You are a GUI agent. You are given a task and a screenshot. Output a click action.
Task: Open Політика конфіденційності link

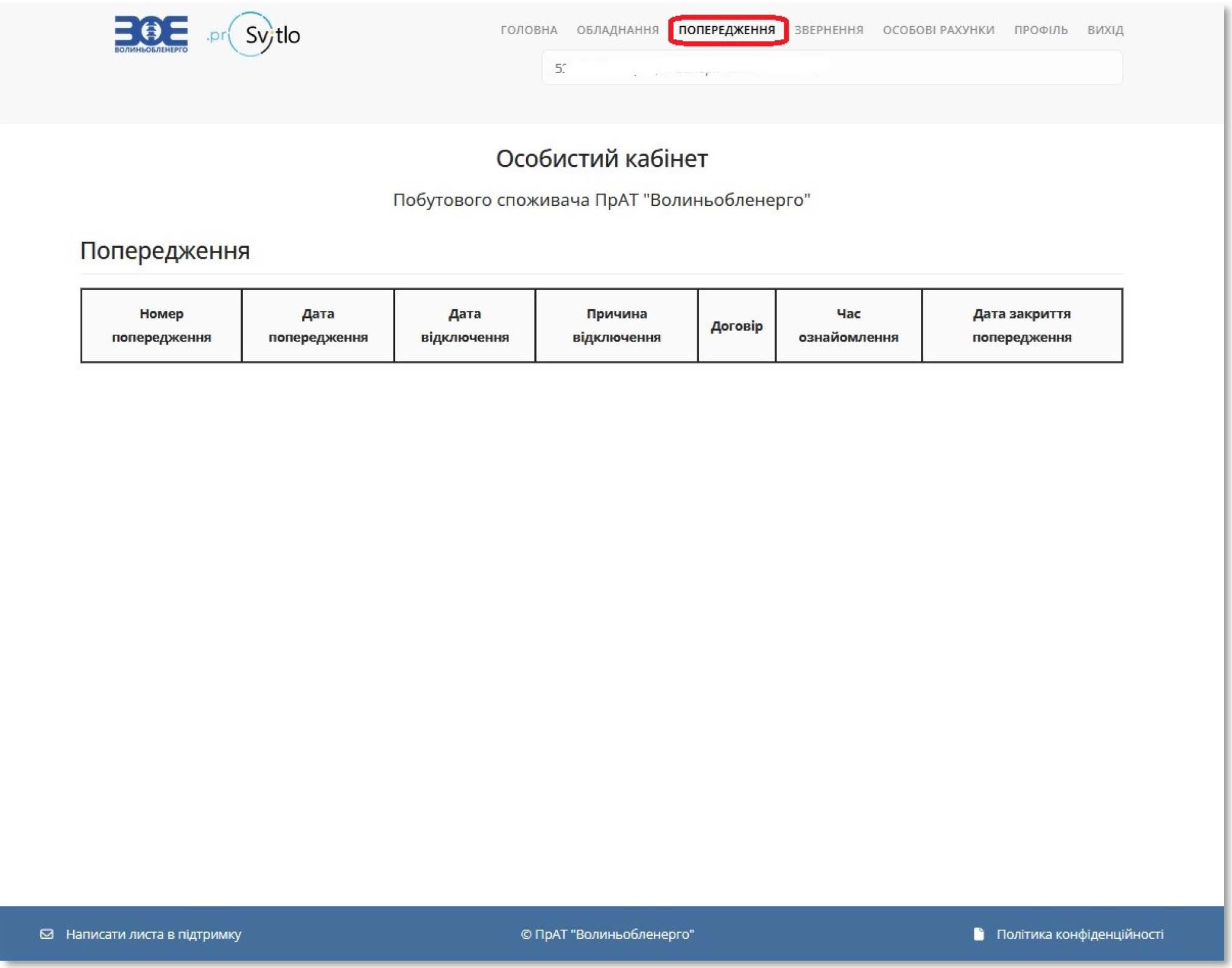(1080, 934)
